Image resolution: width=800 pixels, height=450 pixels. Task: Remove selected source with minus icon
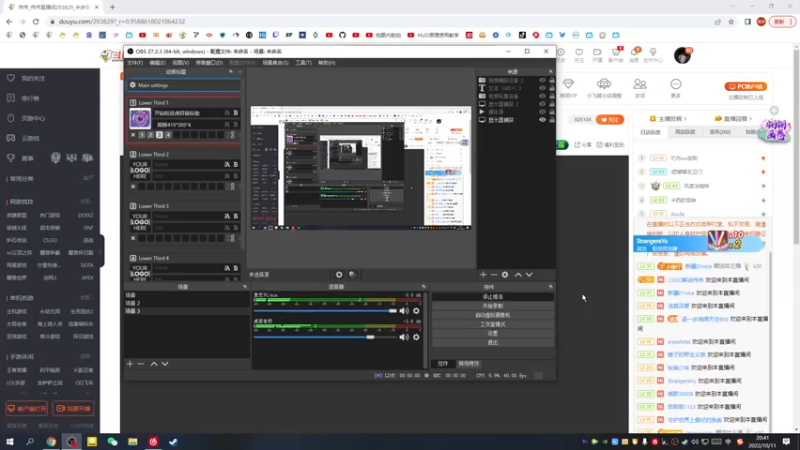[493, 274]
